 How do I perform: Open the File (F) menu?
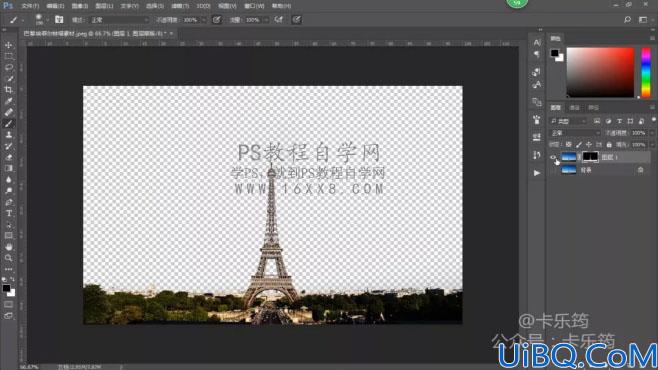point(30,6)
